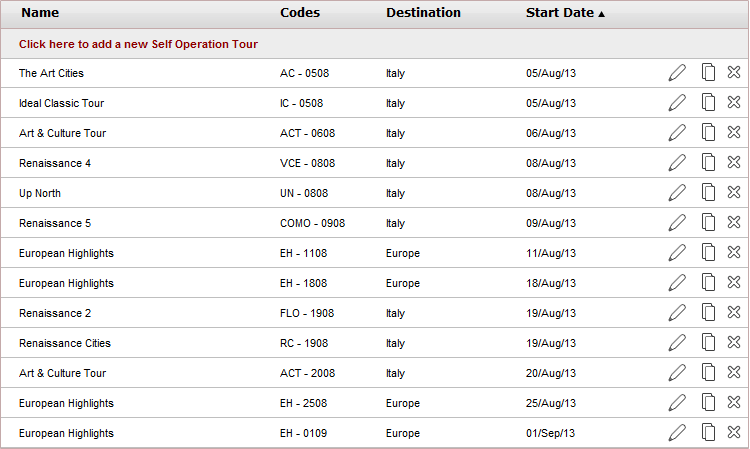Sort table by Name header
This screenshot has height=449, width=750.
click(40, 13)
